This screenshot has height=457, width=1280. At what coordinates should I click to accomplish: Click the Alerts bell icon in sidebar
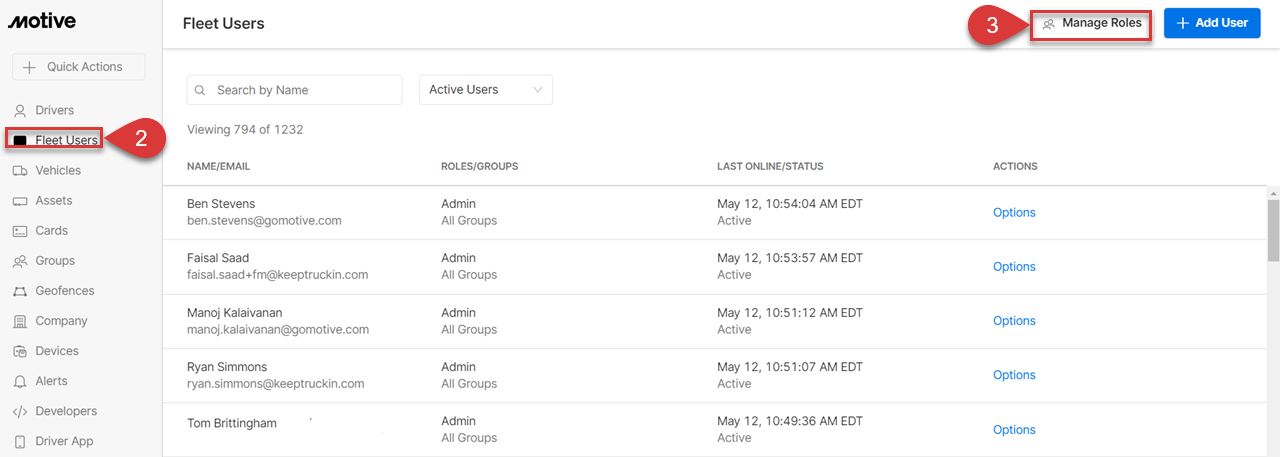tap(19, 381)
